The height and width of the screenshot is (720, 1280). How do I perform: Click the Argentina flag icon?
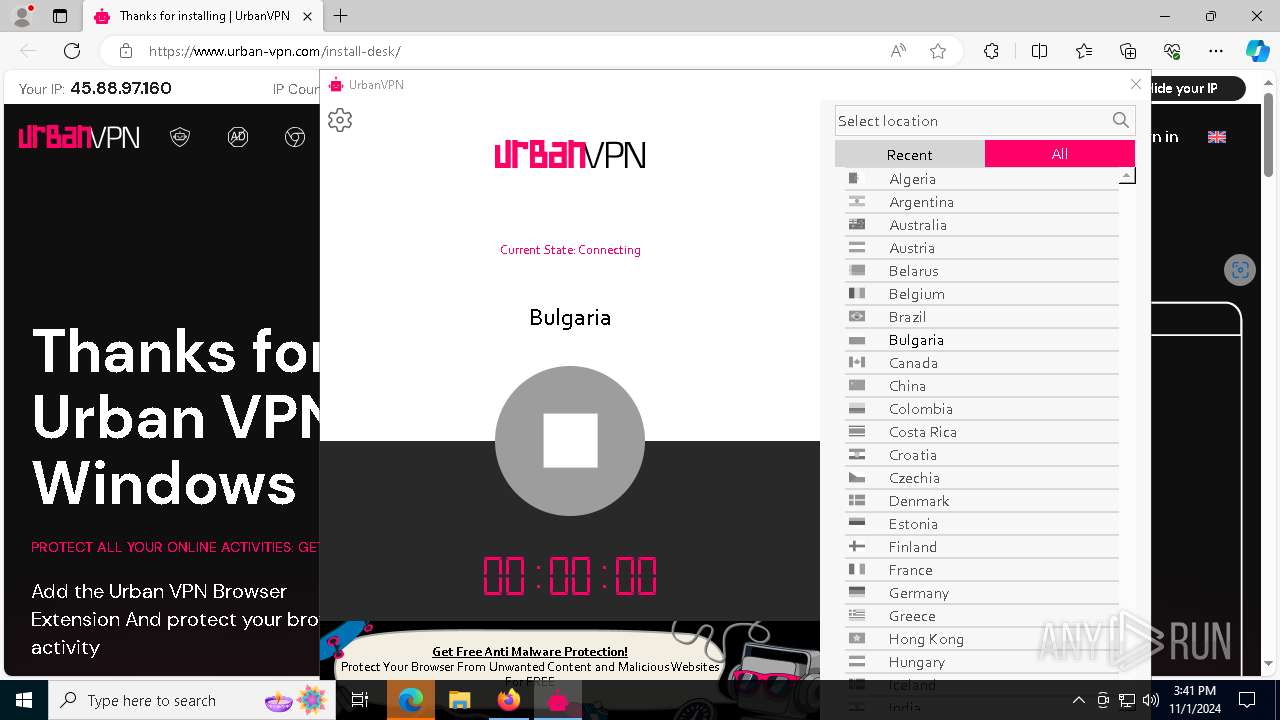point(857,202)
